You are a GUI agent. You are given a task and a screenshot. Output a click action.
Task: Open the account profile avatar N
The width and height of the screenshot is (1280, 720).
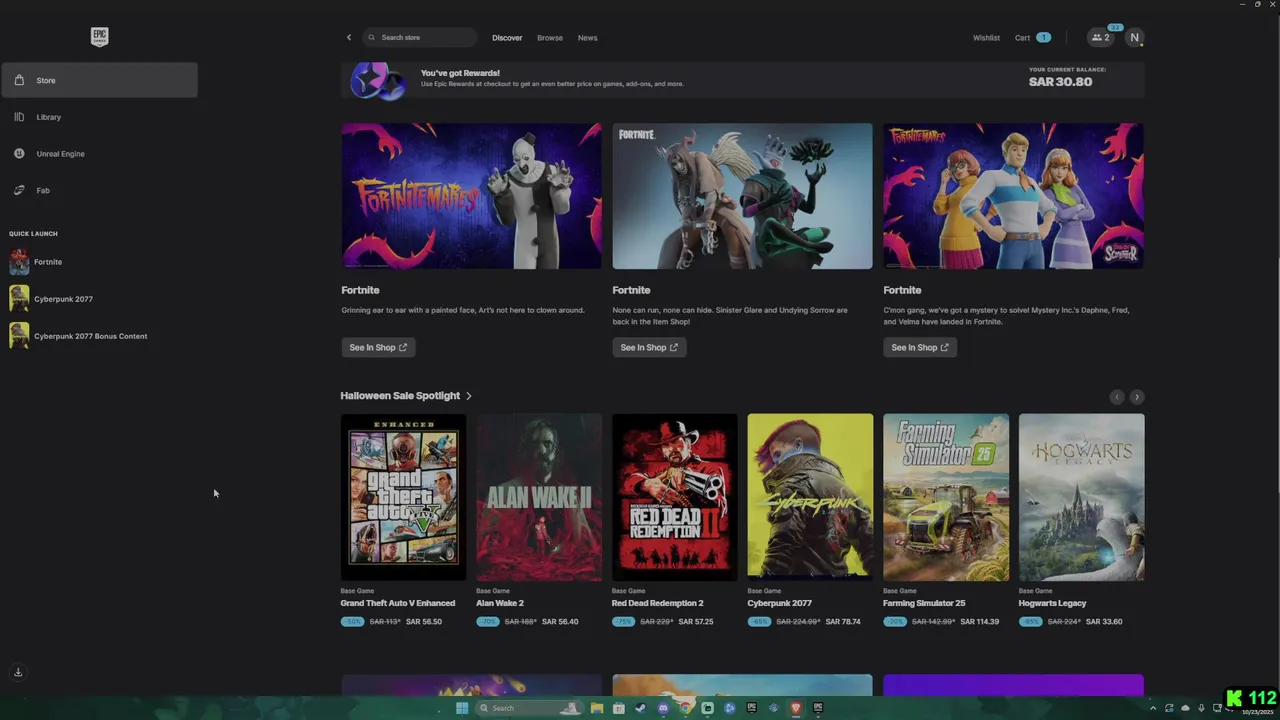1134,37
